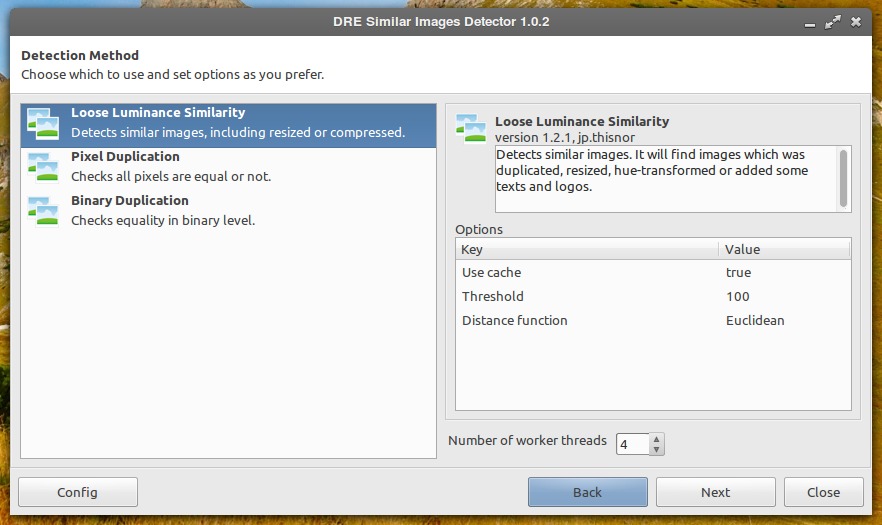Click the method icon in details panel
Screen dimensions: 882x525
pyautogui.click(x=471, y=129)
